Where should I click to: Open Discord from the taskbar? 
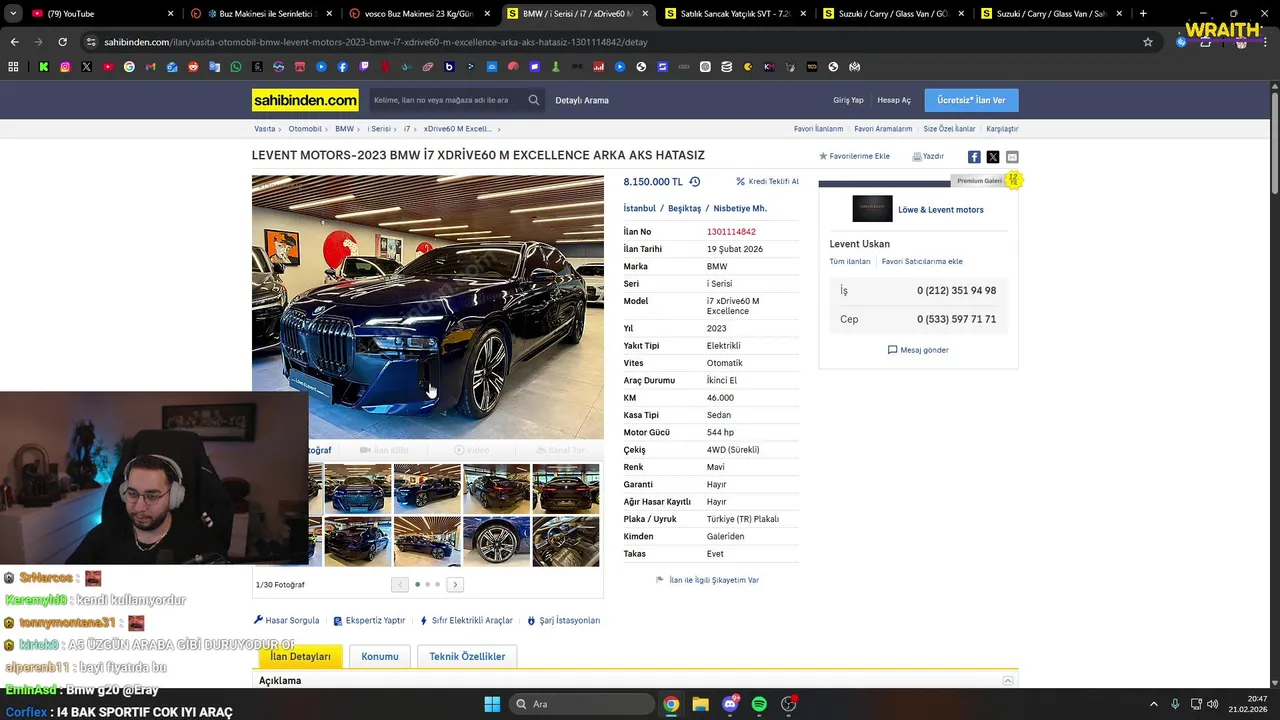click(730, 704)
